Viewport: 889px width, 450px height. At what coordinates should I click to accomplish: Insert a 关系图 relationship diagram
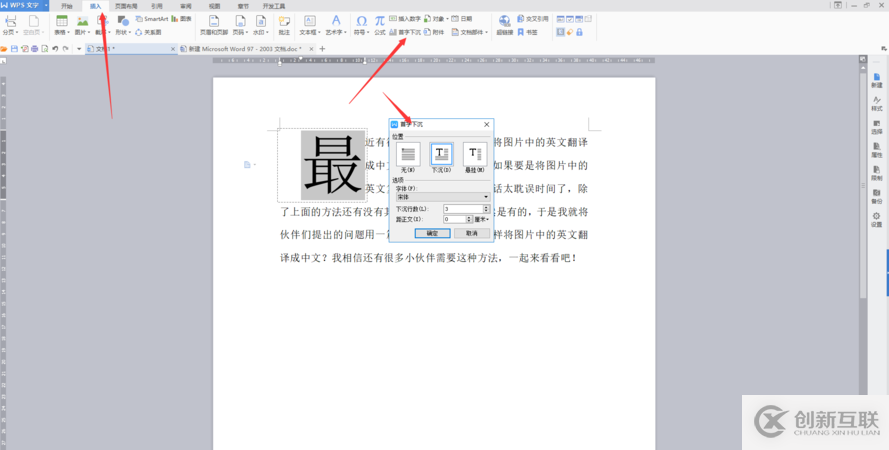[148, 32]
